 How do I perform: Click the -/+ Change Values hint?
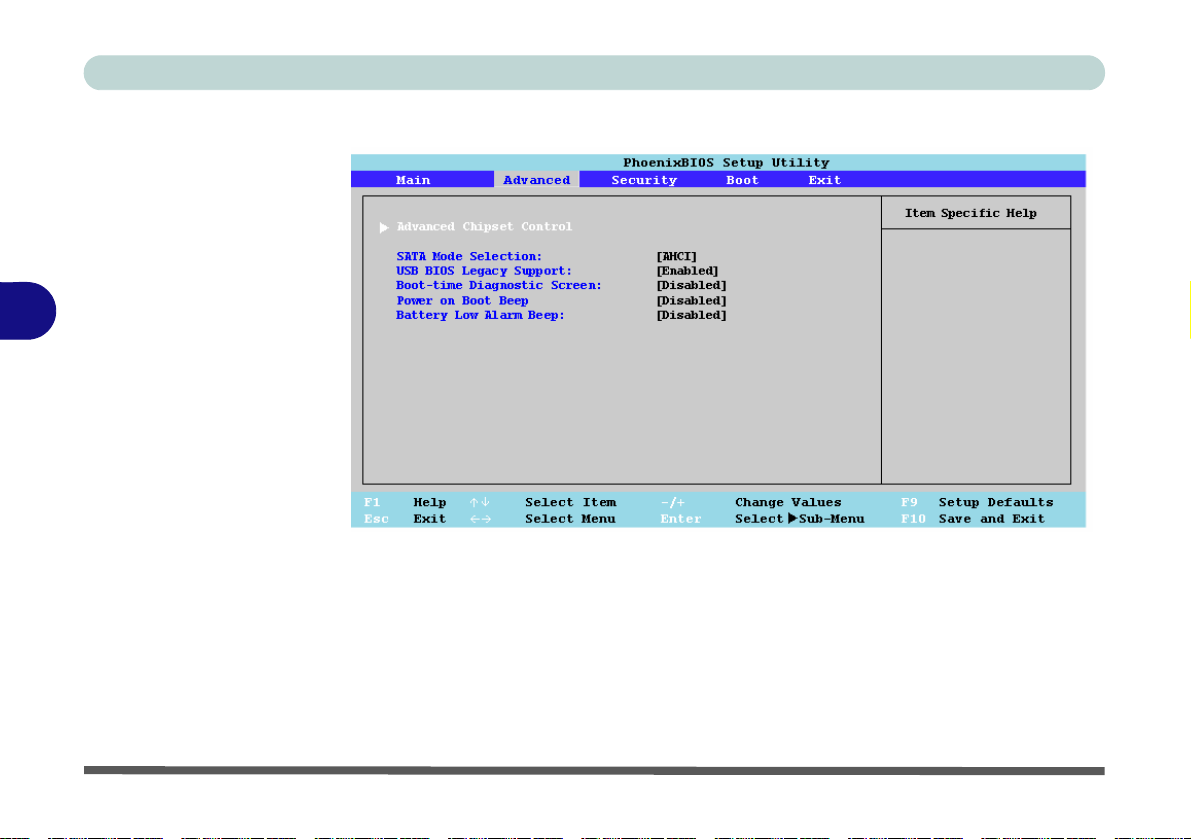point(750,503)
